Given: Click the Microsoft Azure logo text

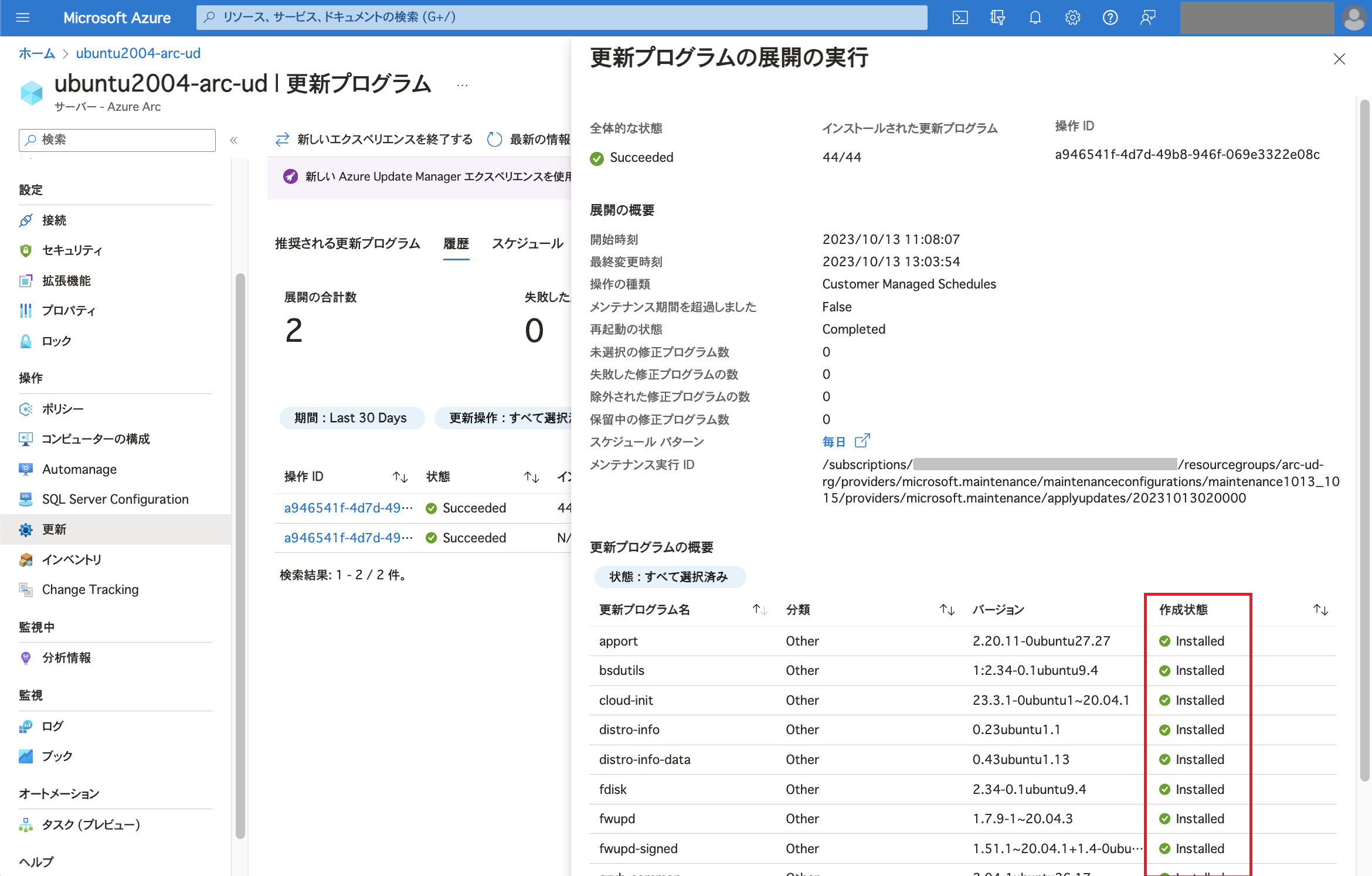Looking at the screenshot, I should tap(117, 18).
